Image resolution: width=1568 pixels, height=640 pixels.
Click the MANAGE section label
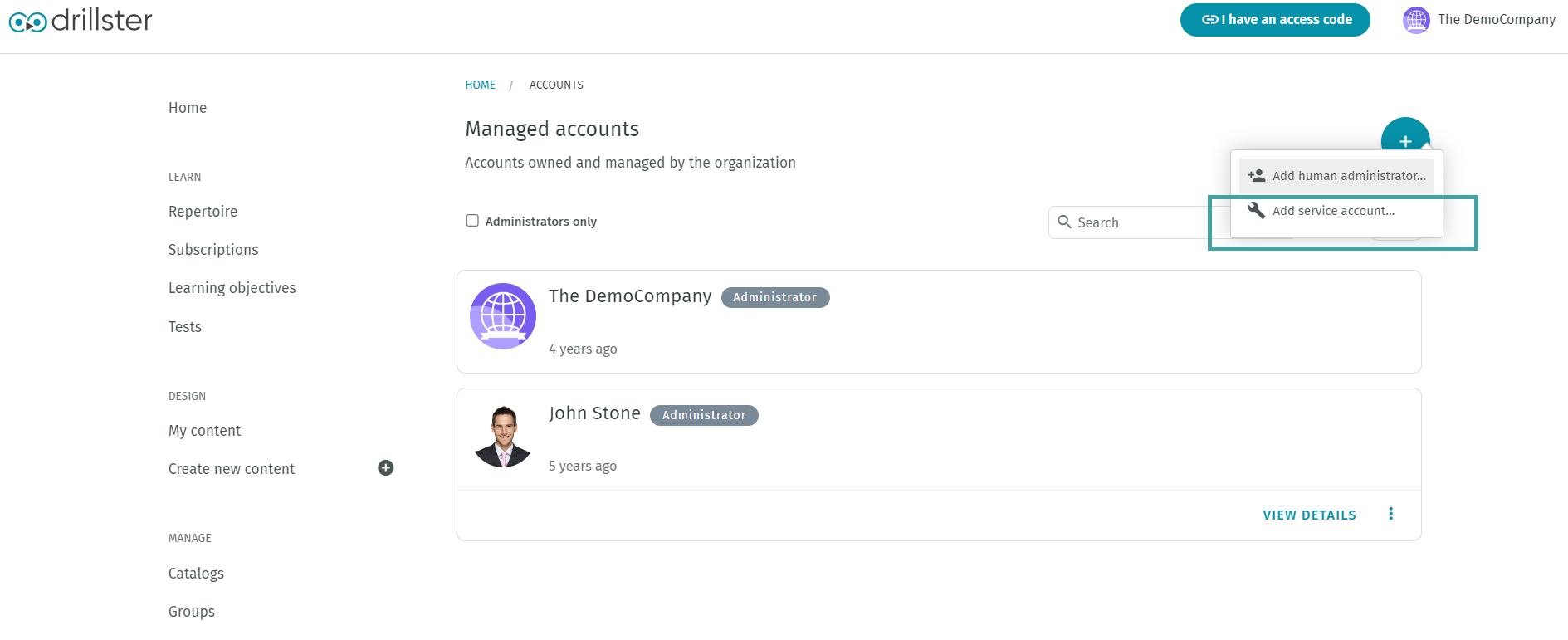(x=189, y=538)
